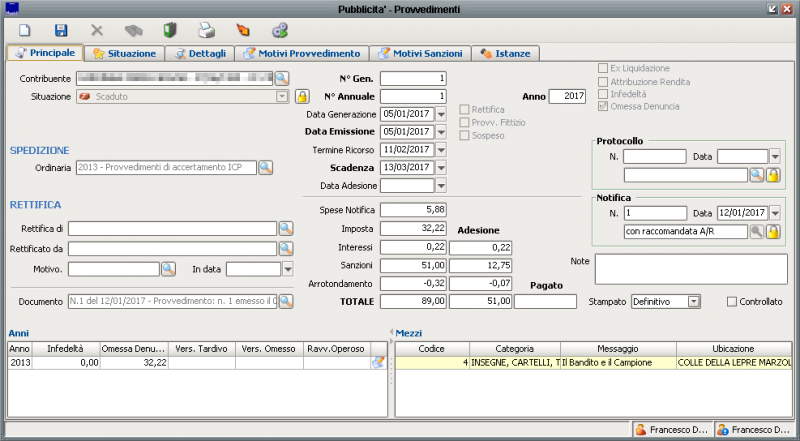This screenshot has width=800, height=441.
Task: Click the green binder toolbar icon
Action: pyautogui.click(x=169, y=30)
